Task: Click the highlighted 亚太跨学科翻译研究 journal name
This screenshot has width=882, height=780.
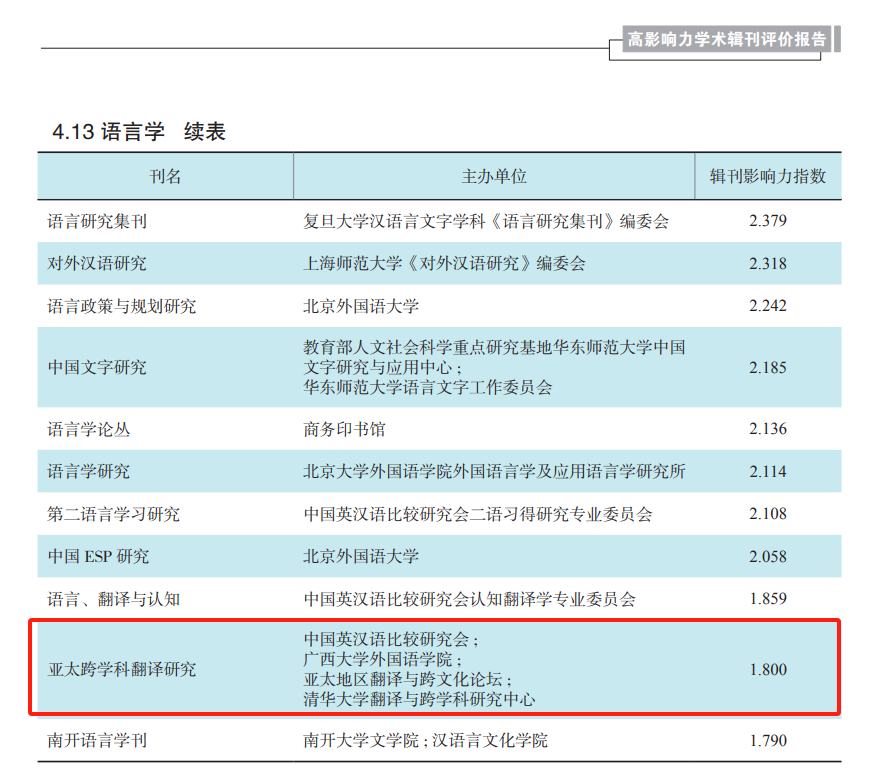Action: (x=122, y=669)
